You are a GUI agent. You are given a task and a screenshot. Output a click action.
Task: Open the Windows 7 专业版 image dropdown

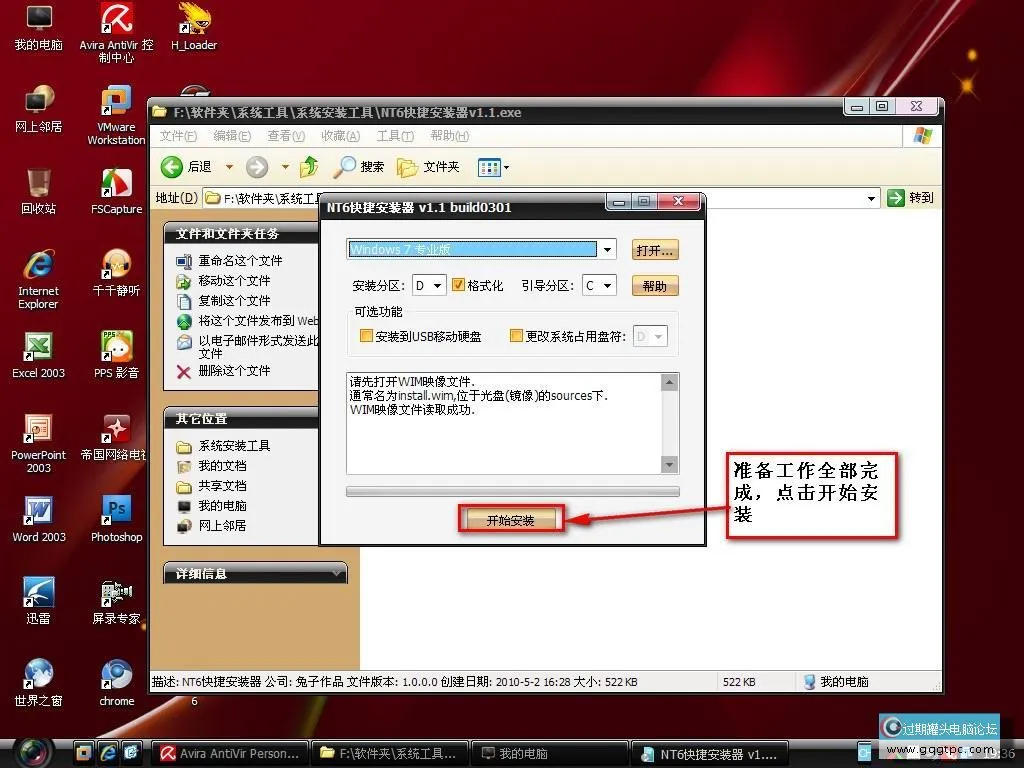[x=606, y=248]
